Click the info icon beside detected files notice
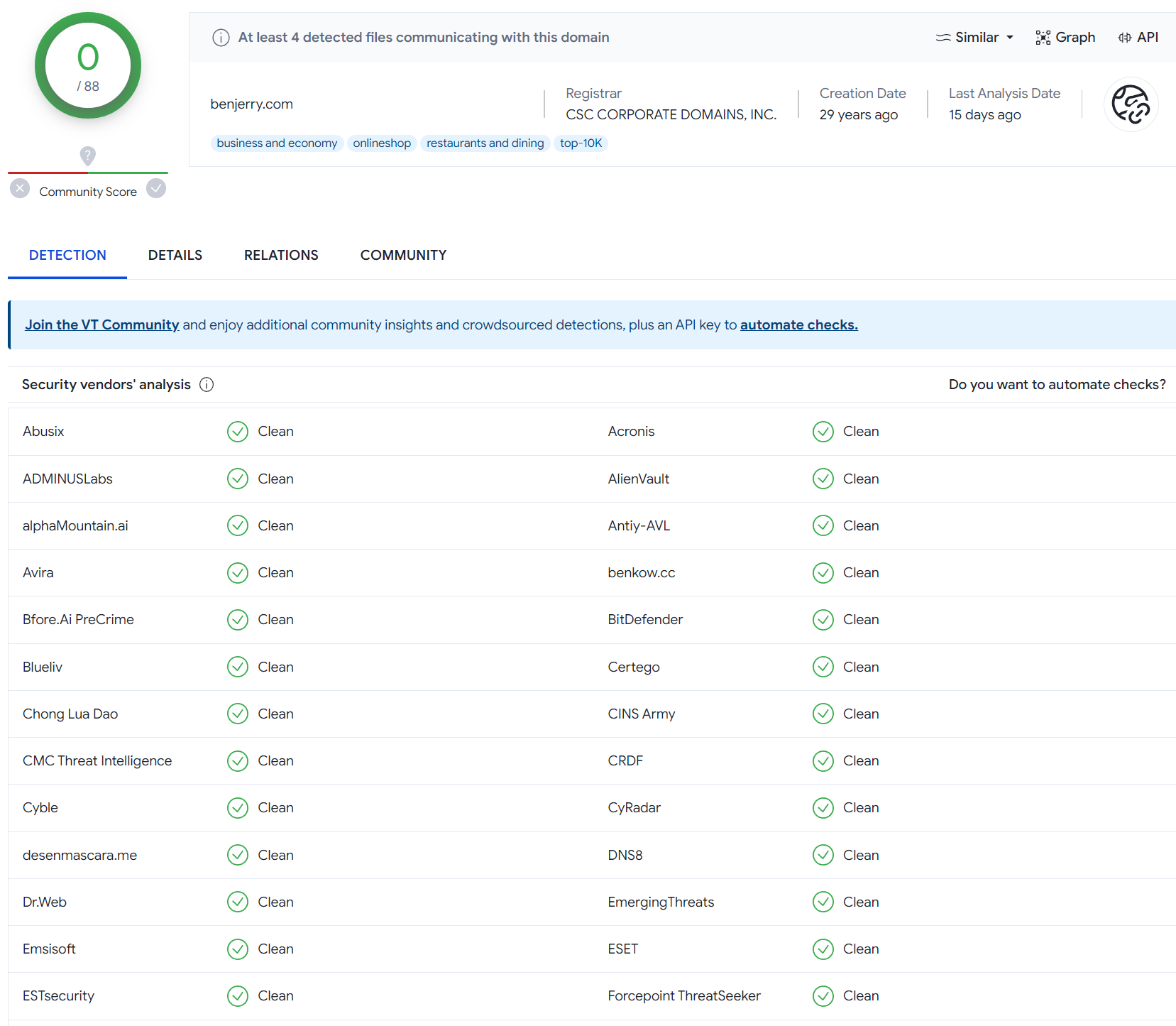The image size is (1176, 1026). [221, 38]
